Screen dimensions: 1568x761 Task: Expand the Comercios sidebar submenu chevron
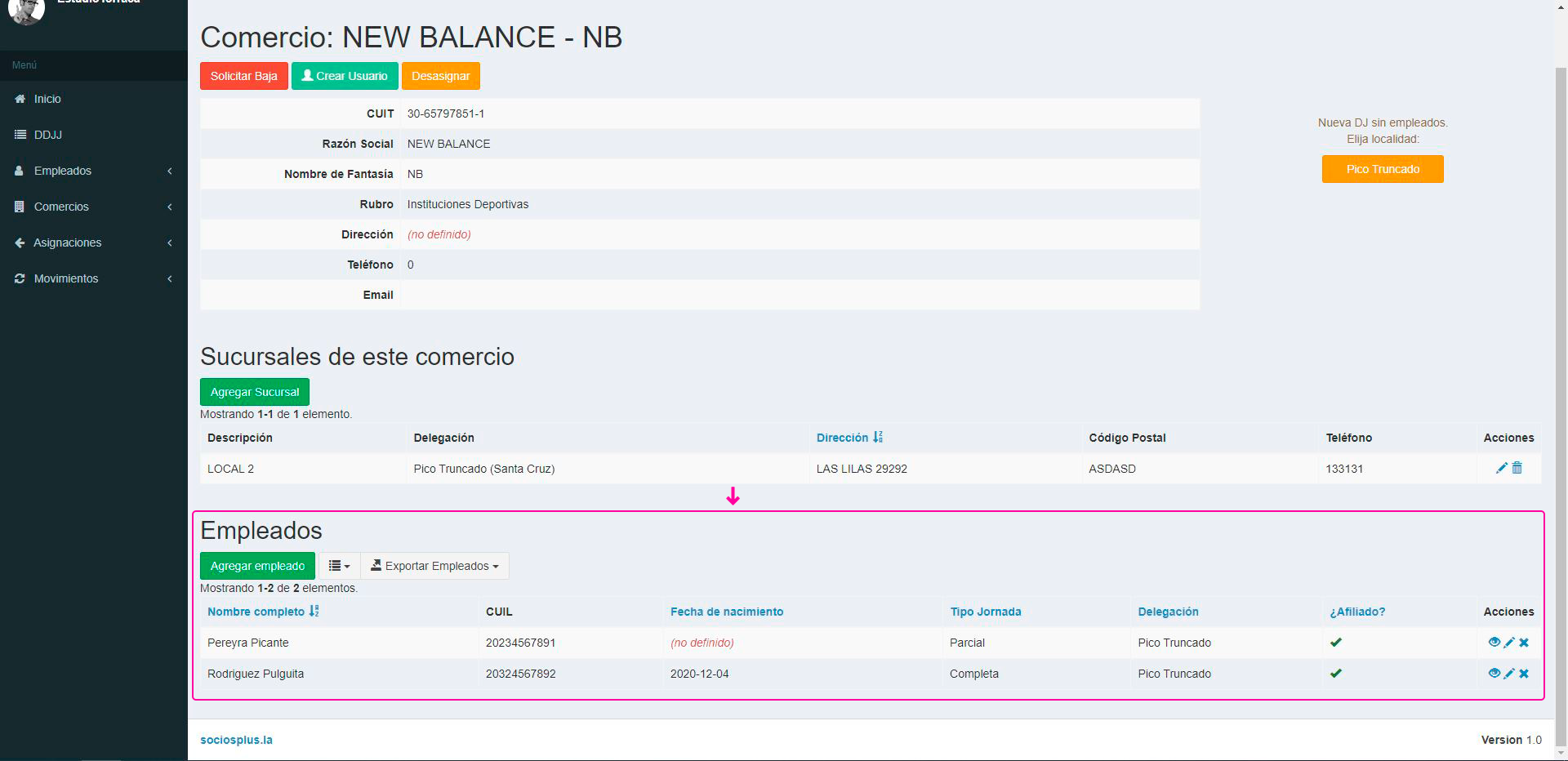click(170, 207)
